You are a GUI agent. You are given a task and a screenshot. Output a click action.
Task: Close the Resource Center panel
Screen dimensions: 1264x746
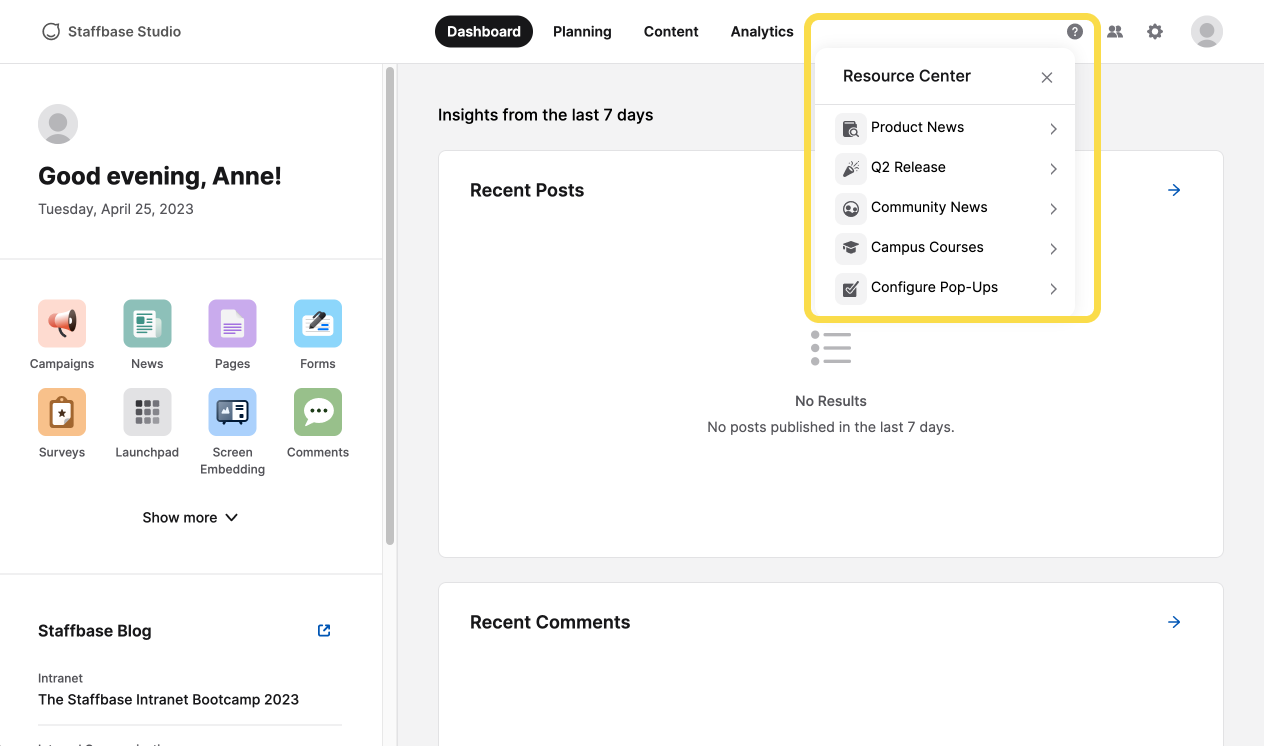click(1047, 77)
